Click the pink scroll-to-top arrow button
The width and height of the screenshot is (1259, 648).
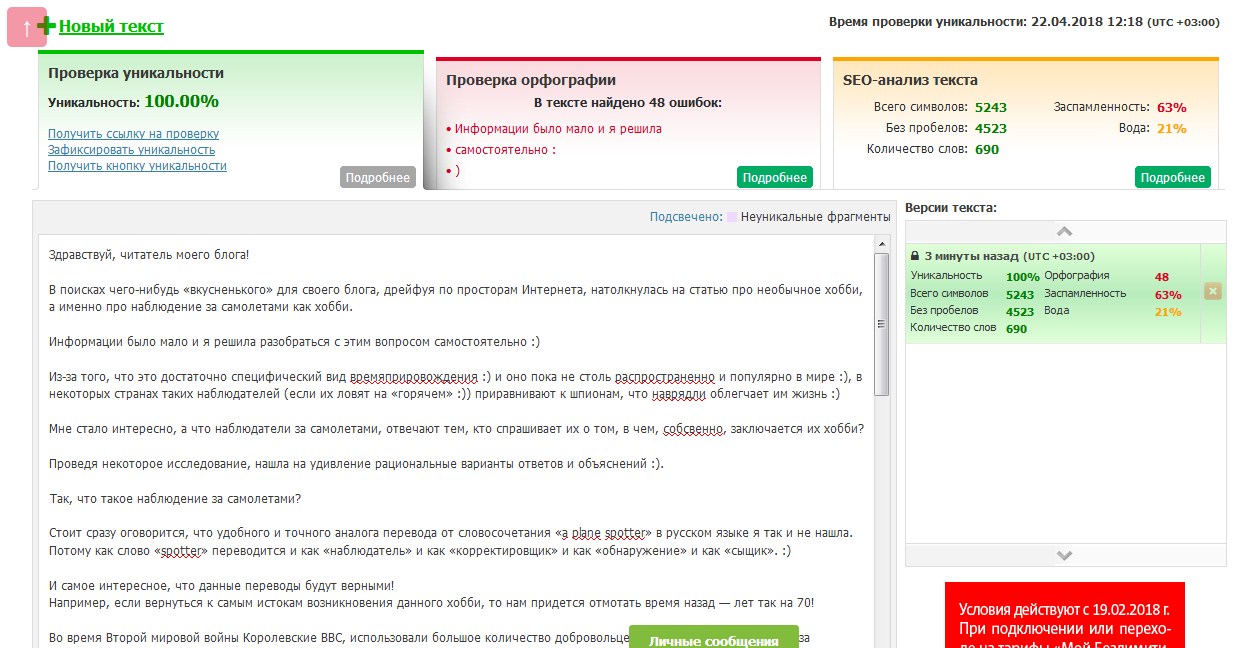pyautogui.click(x=27, y=27)
